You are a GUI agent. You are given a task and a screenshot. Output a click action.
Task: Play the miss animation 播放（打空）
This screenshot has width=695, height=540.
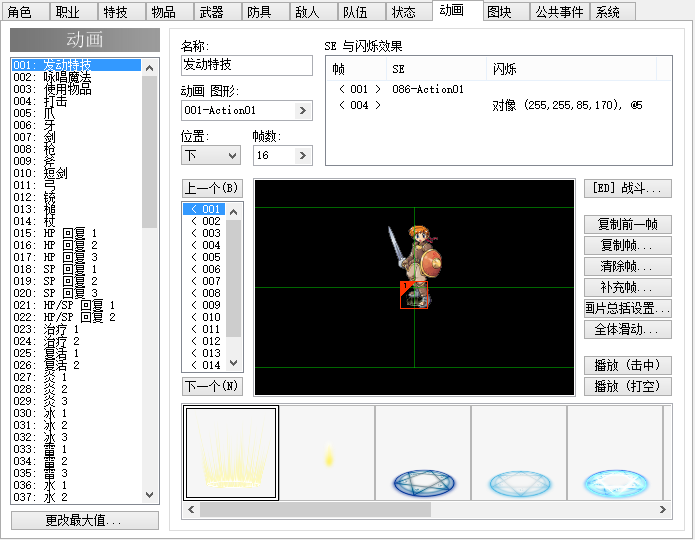click(628, 386)
